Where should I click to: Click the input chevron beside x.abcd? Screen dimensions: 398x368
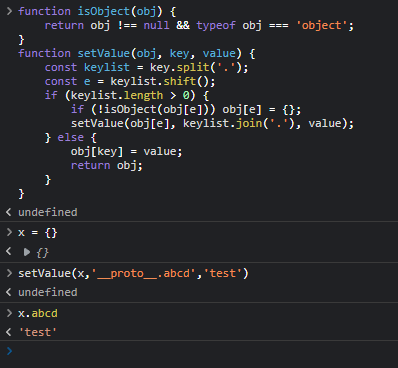tap(9, 313)
